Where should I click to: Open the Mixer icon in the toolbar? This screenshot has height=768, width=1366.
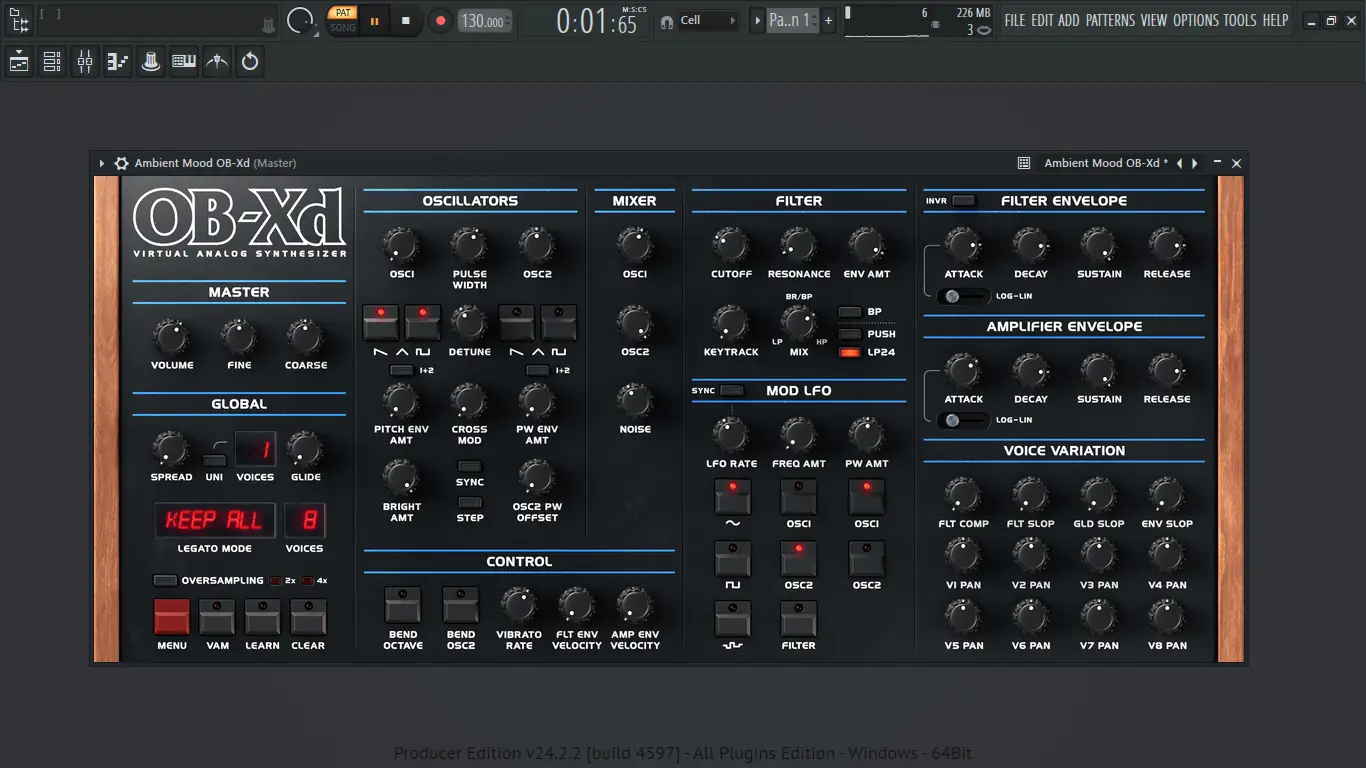[84, 61]
